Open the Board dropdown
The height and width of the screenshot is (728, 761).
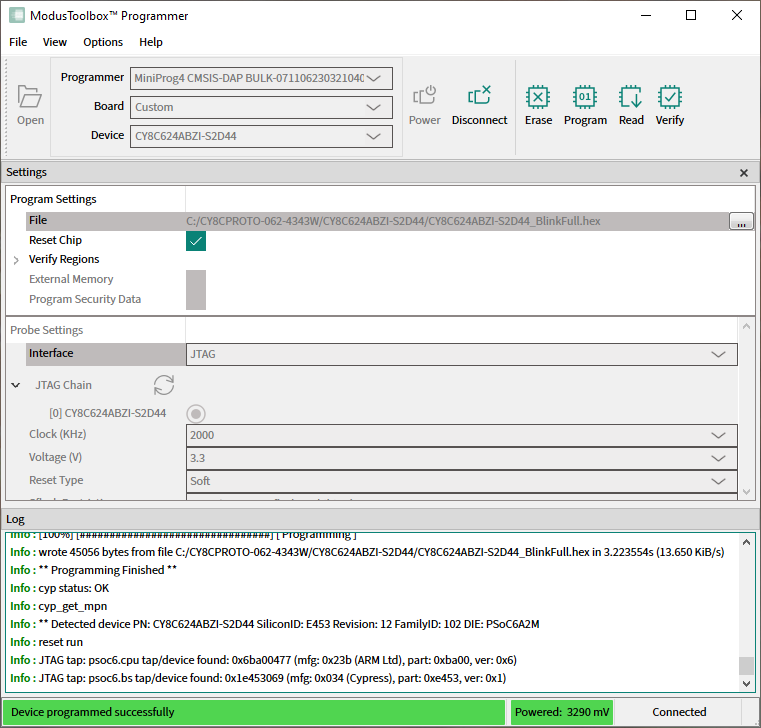[x=261, y=107]
